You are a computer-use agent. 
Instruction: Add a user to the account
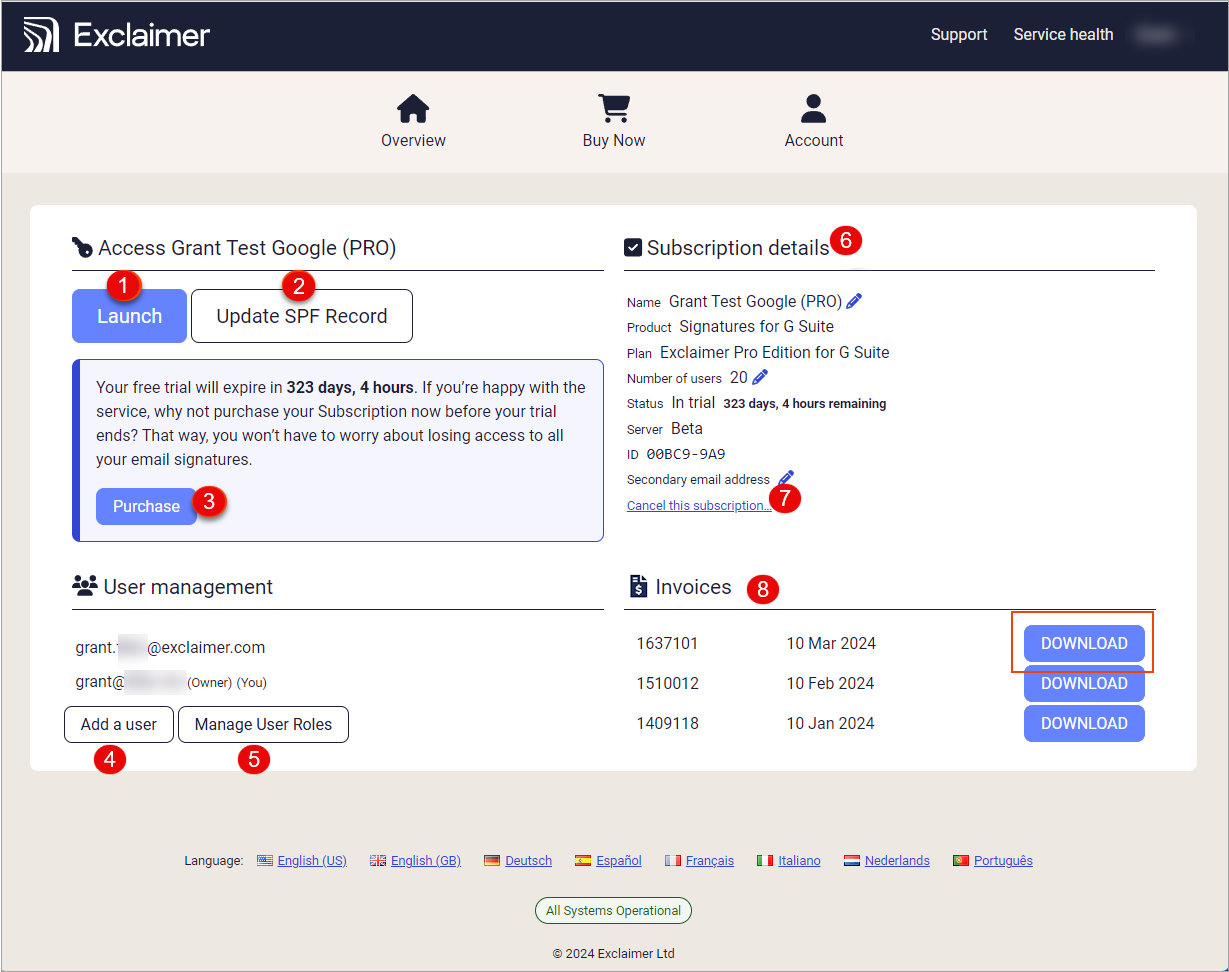tap(118, 724)
